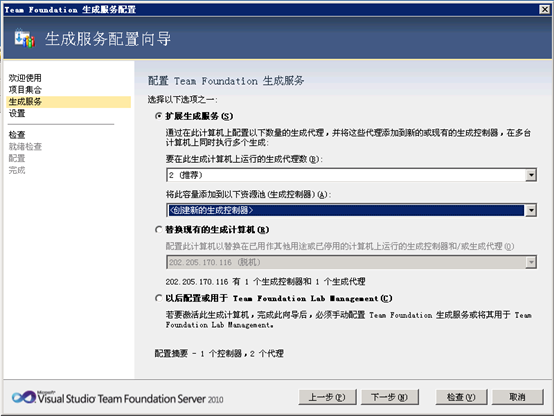This screenshot has height=416, width=554.
Task: Click the 配置 Team Foundation 生成服务 heading
Action: (226, 81)
